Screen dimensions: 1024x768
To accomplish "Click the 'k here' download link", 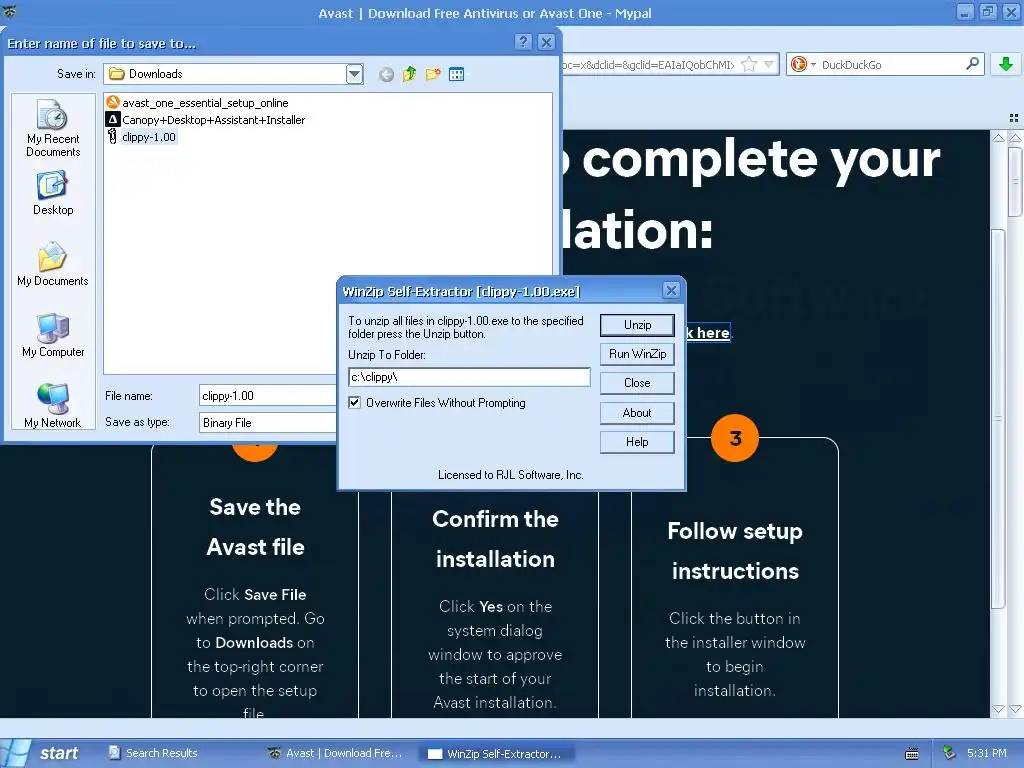I will point(708,332).
